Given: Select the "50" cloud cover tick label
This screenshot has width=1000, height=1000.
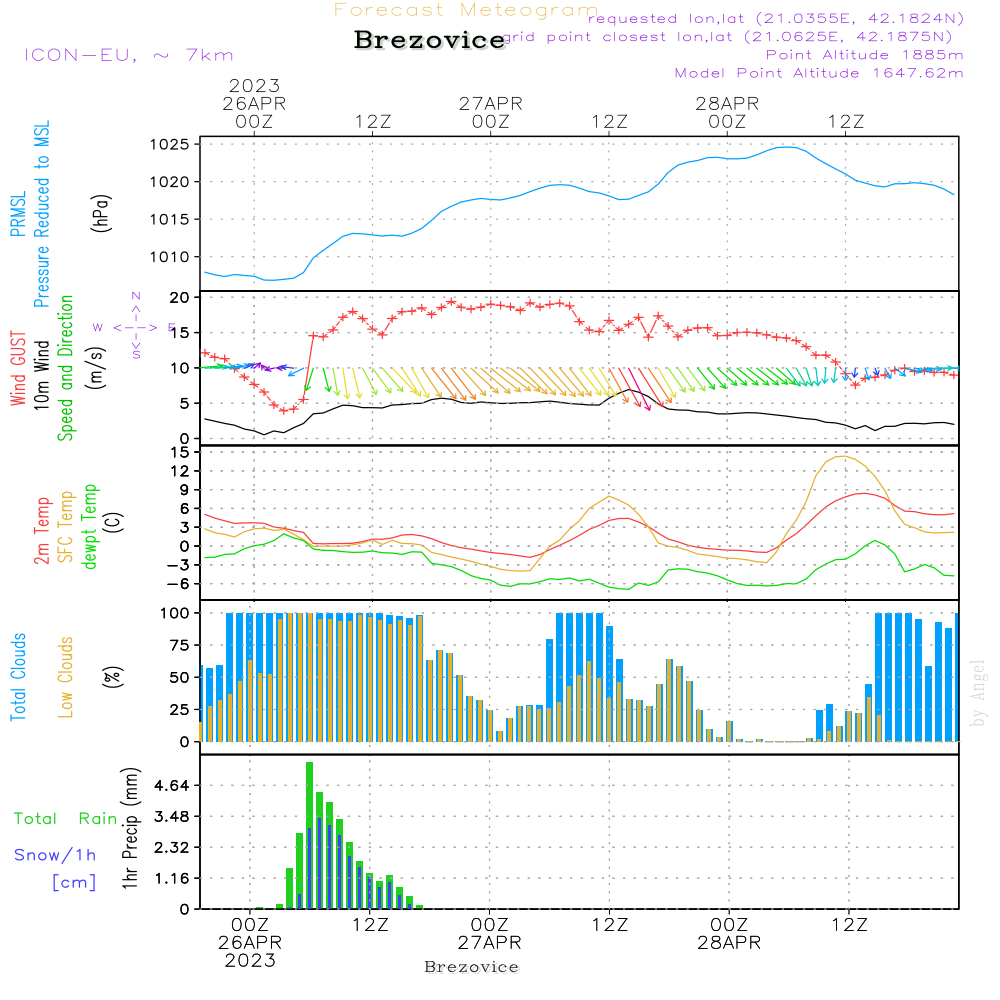Looking at the screenshot, I should [x=180, y=678].
